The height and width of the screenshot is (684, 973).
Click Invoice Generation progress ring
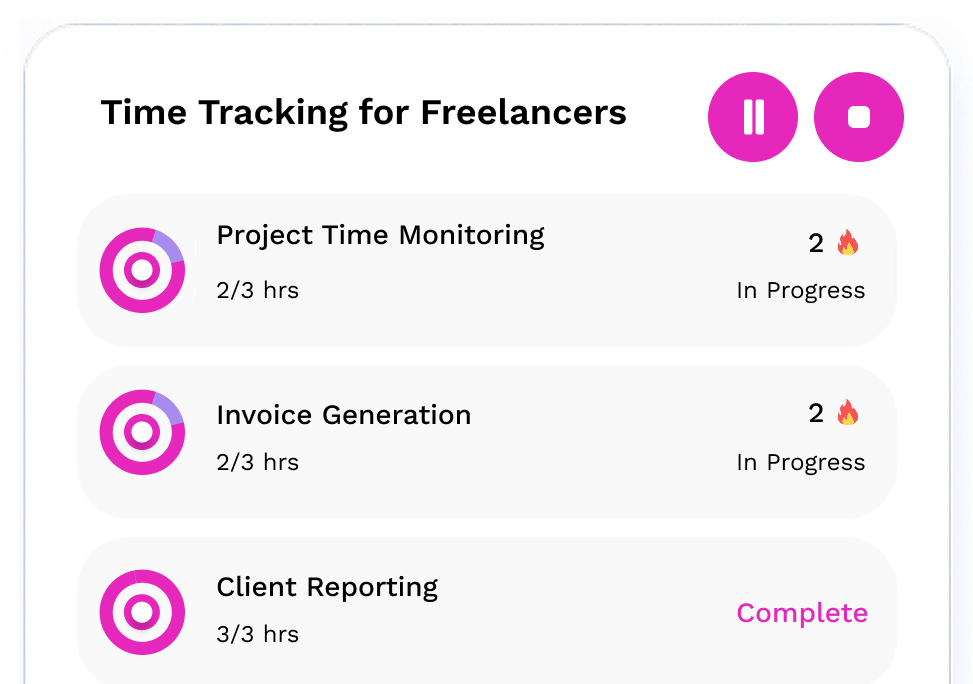[142, 432]
